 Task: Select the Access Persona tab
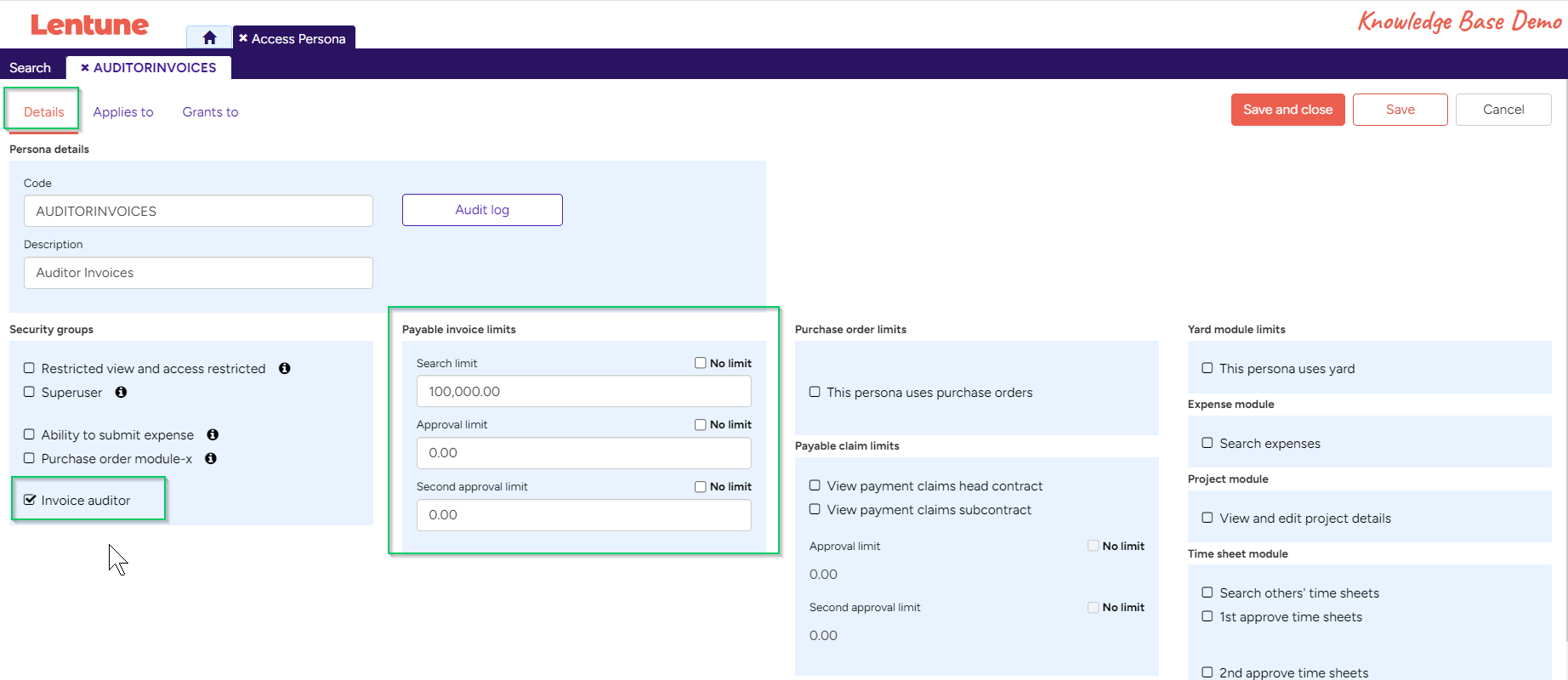[x=294, y=38]
